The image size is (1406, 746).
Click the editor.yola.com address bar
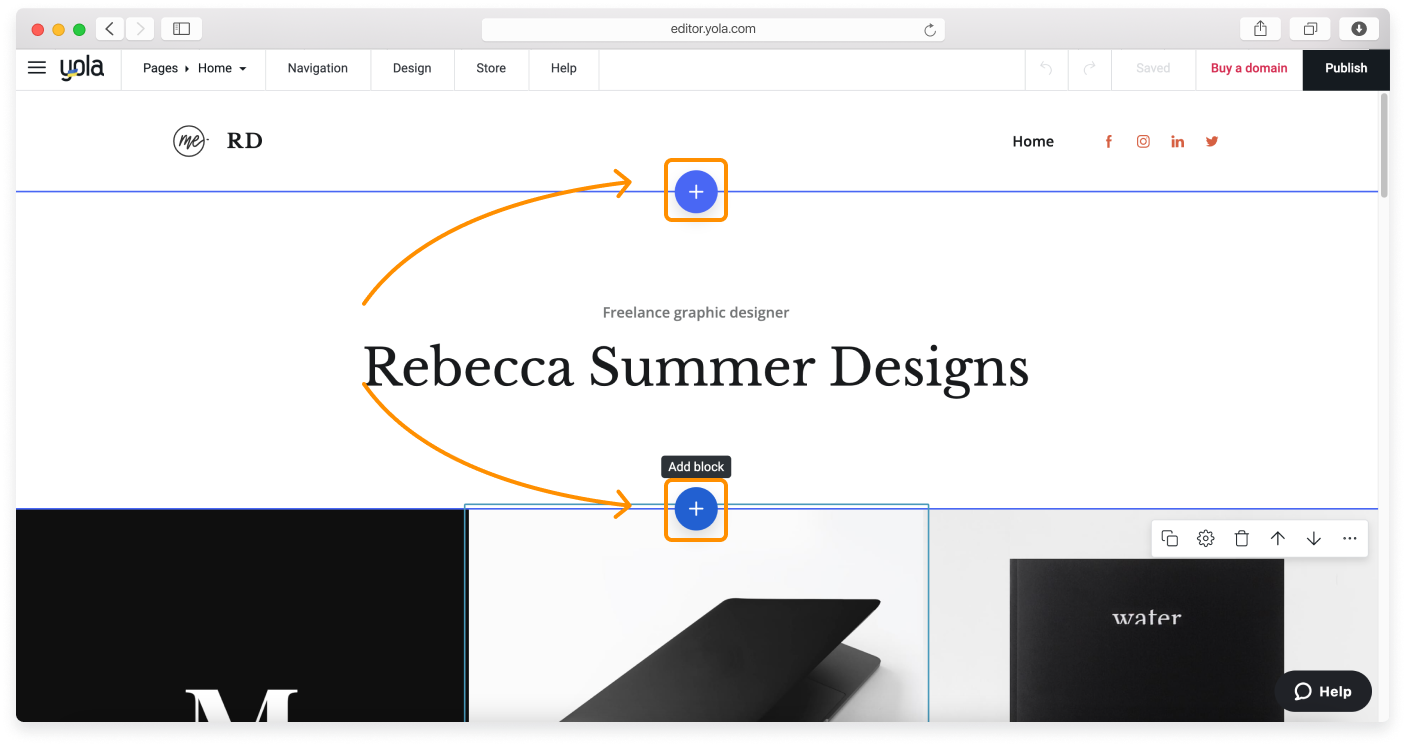[x=712, y=29]
